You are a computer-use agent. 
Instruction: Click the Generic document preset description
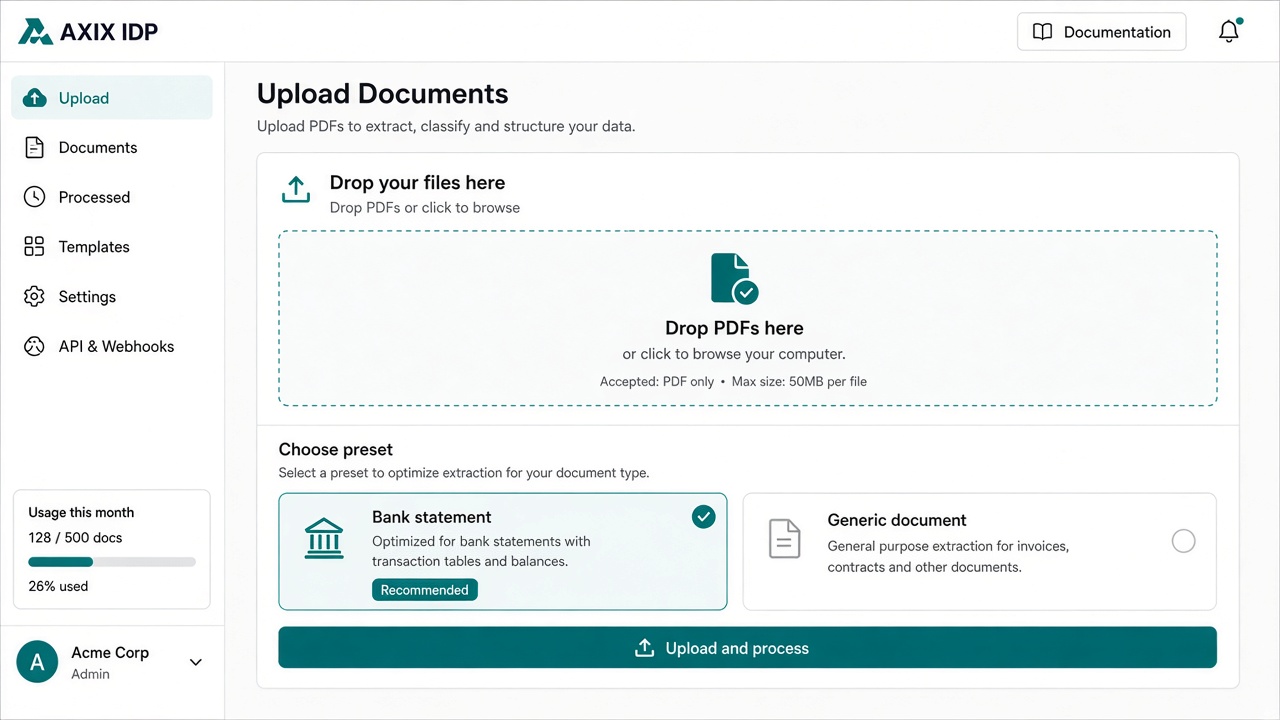tap(948, 557)
